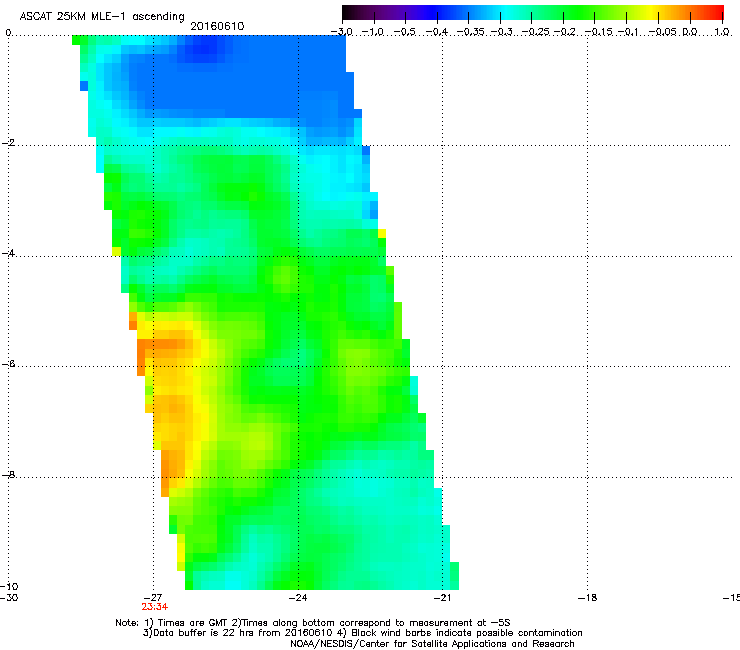Click the -10 latitude axis label
Screen dimensions: 740x650
(x=9, y=586)
